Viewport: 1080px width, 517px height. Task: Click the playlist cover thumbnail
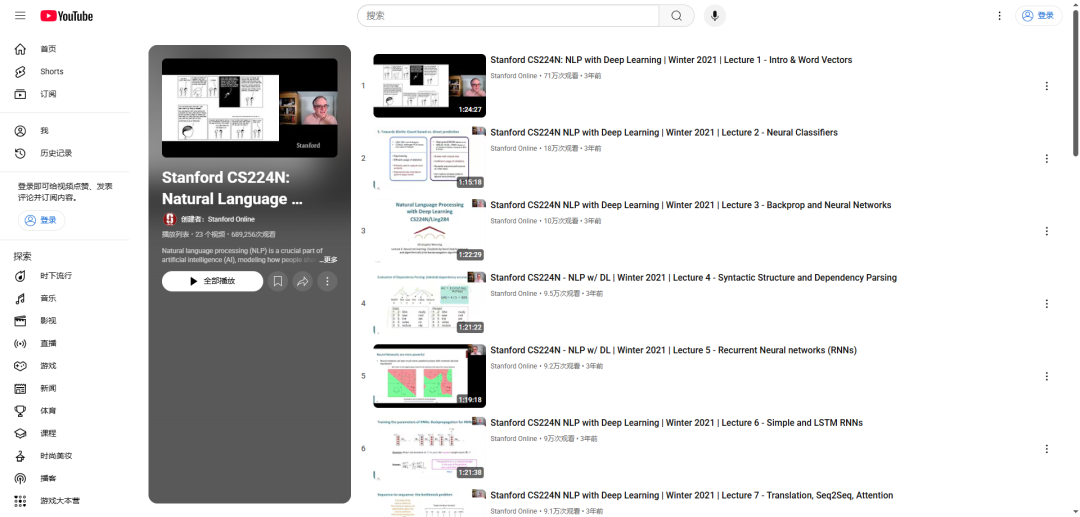(x=249, y=108)
